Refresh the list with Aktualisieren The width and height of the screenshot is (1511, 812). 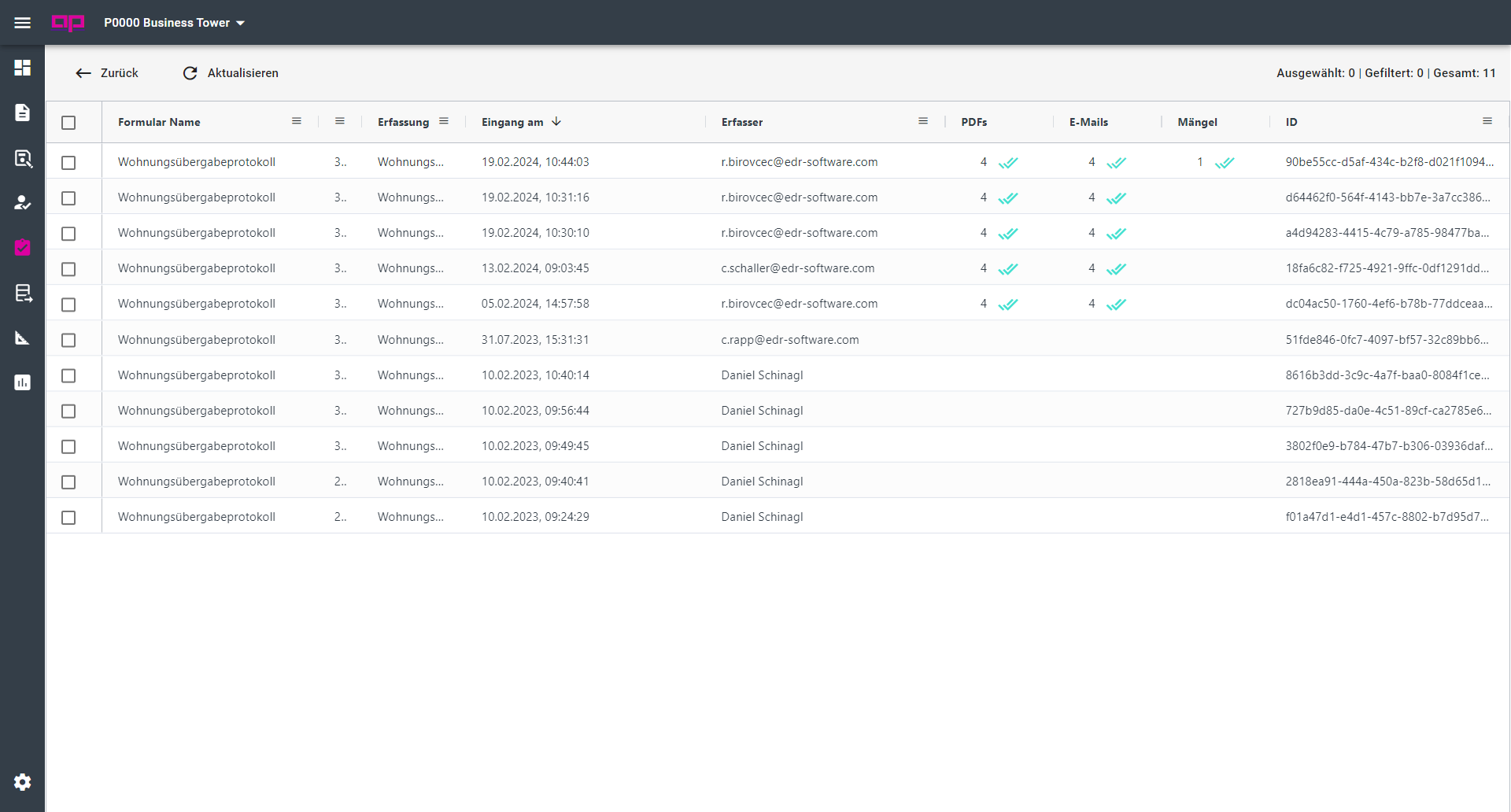pos(231,73)
